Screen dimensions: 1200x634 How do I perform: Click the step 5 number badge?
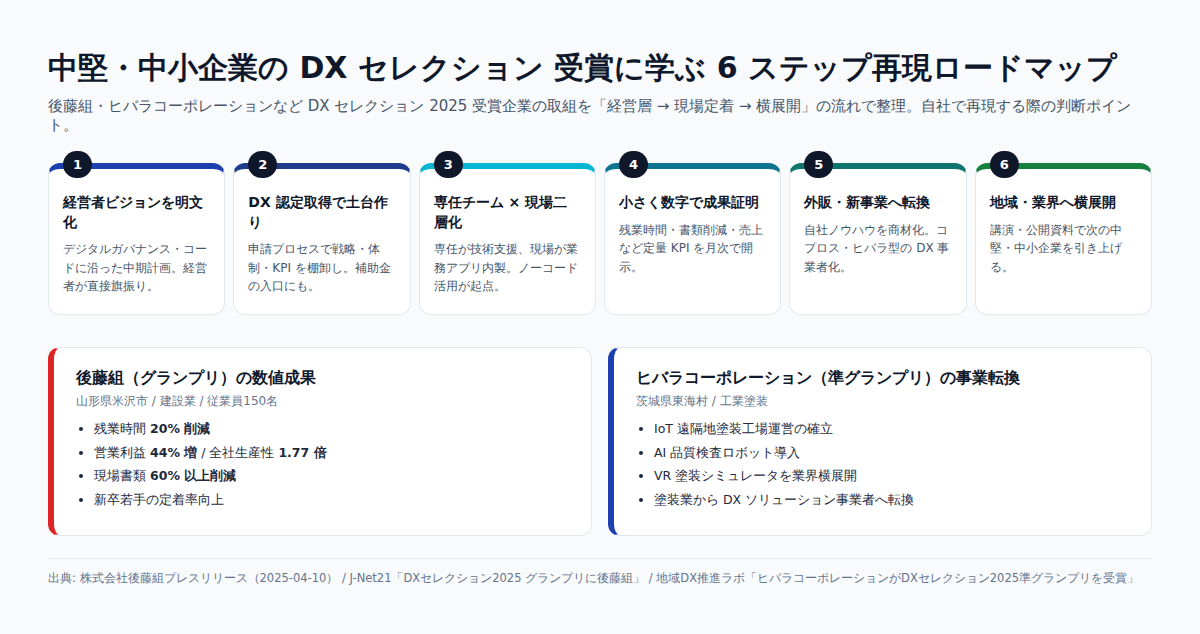coord(818,165)
